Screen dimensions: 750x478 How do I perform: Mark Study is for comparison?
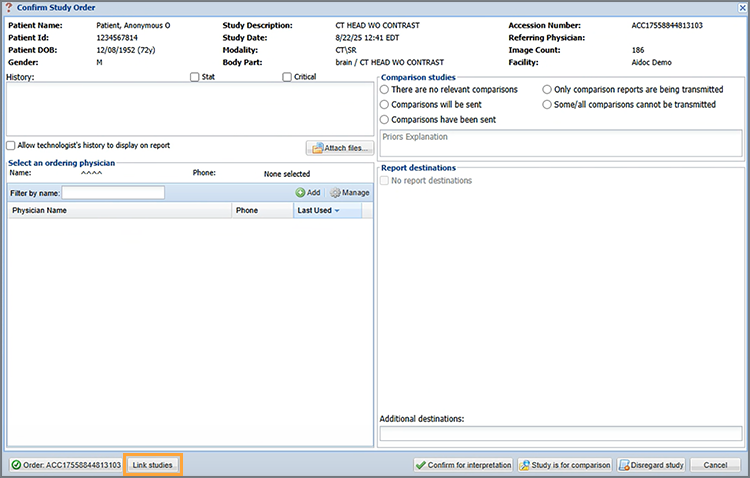(565, 465)
